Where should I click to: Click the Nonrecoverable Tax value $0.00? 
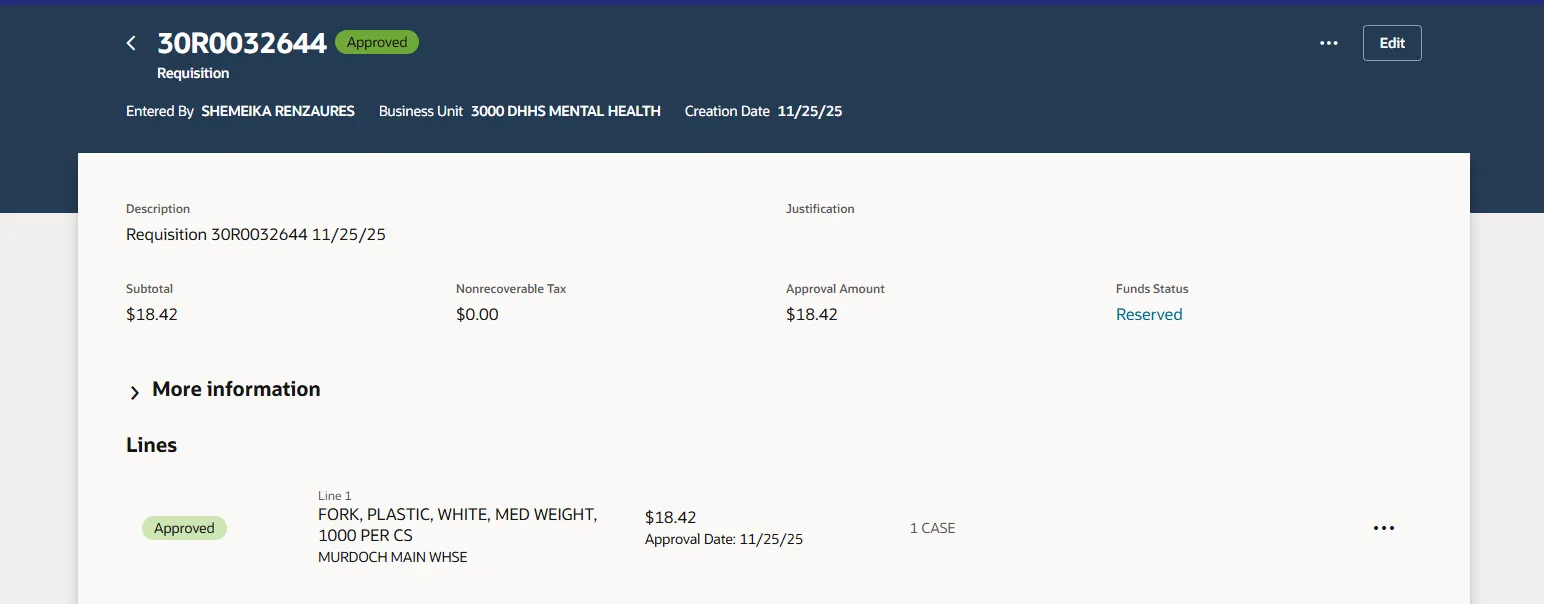pos(477,314)
